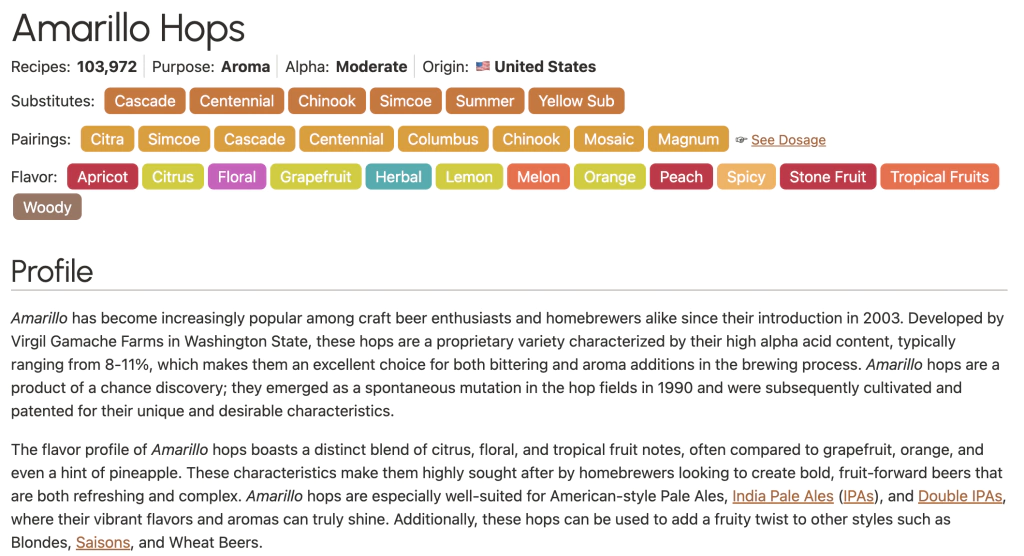Click the pink Floral flavor tag
Viewport: 1024px width, 556px height.
pos(237,177)
